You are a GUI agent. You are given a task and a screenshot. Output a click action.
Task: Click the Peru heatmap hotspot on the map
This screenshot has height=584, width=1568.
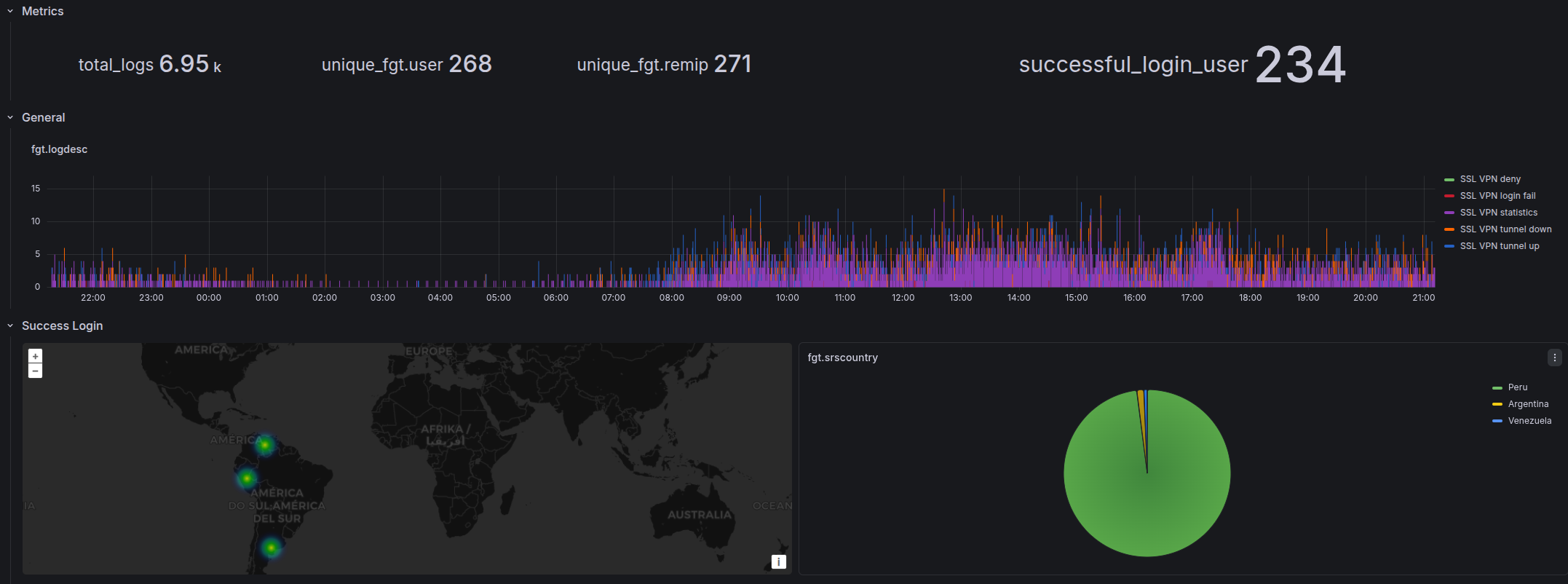(x=247, y=478)
